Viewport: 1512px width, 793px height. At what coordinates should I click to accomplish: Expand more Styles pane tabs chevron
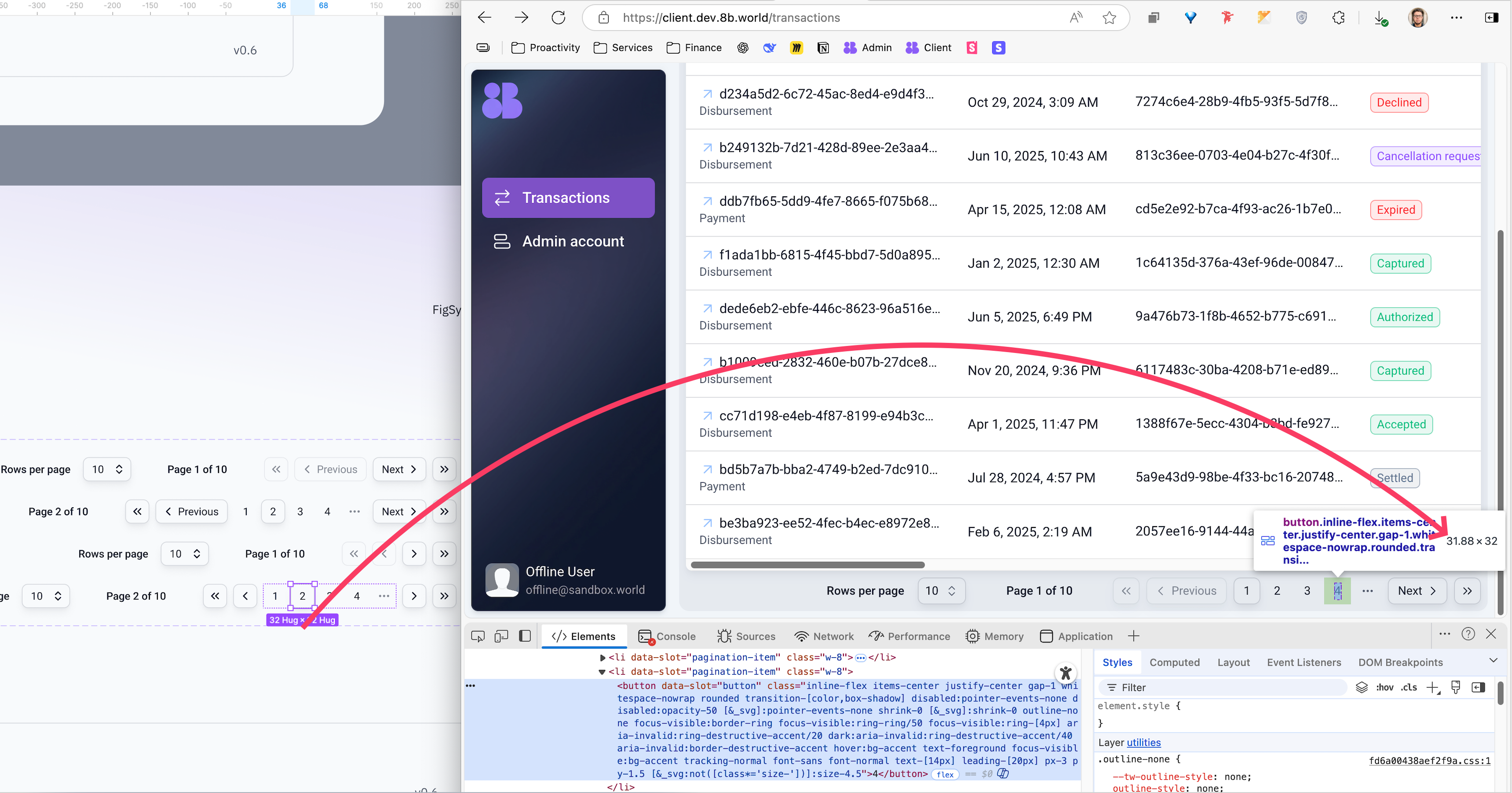tap(1493, 661)
